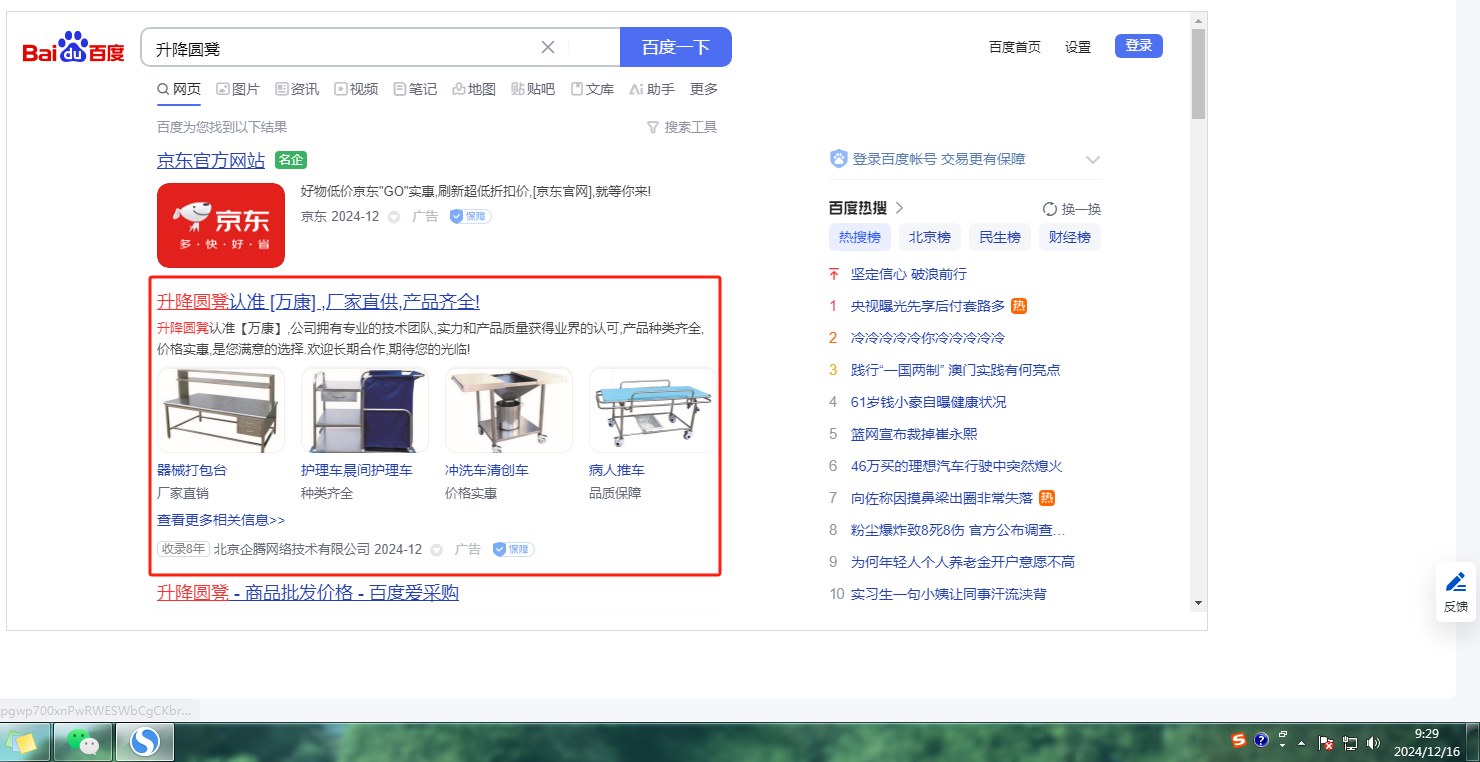The height and width of the screenshot is (762, 1480).
Task: Go to the 地图 tab
Action: (474, 89)
